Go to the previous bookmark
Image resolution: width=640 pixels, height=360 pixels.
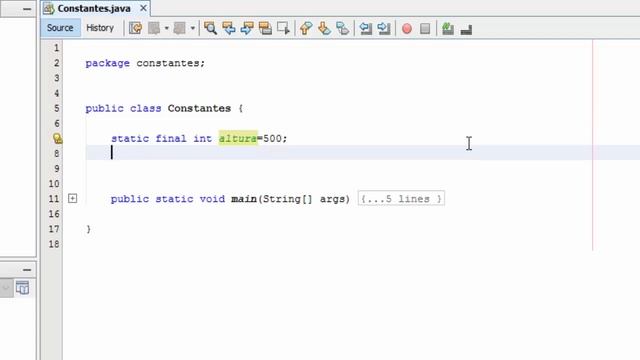(x=306, y=28)
